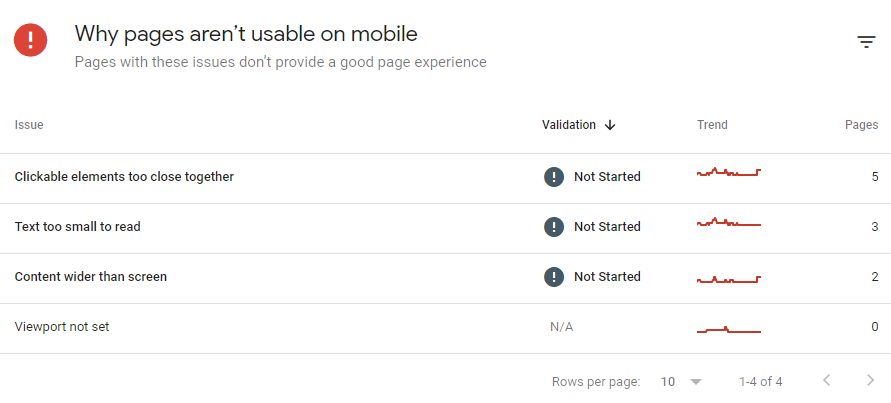Screen dimensions: 891x403
Task: Click the Trend column header
Action: point(712,125)
